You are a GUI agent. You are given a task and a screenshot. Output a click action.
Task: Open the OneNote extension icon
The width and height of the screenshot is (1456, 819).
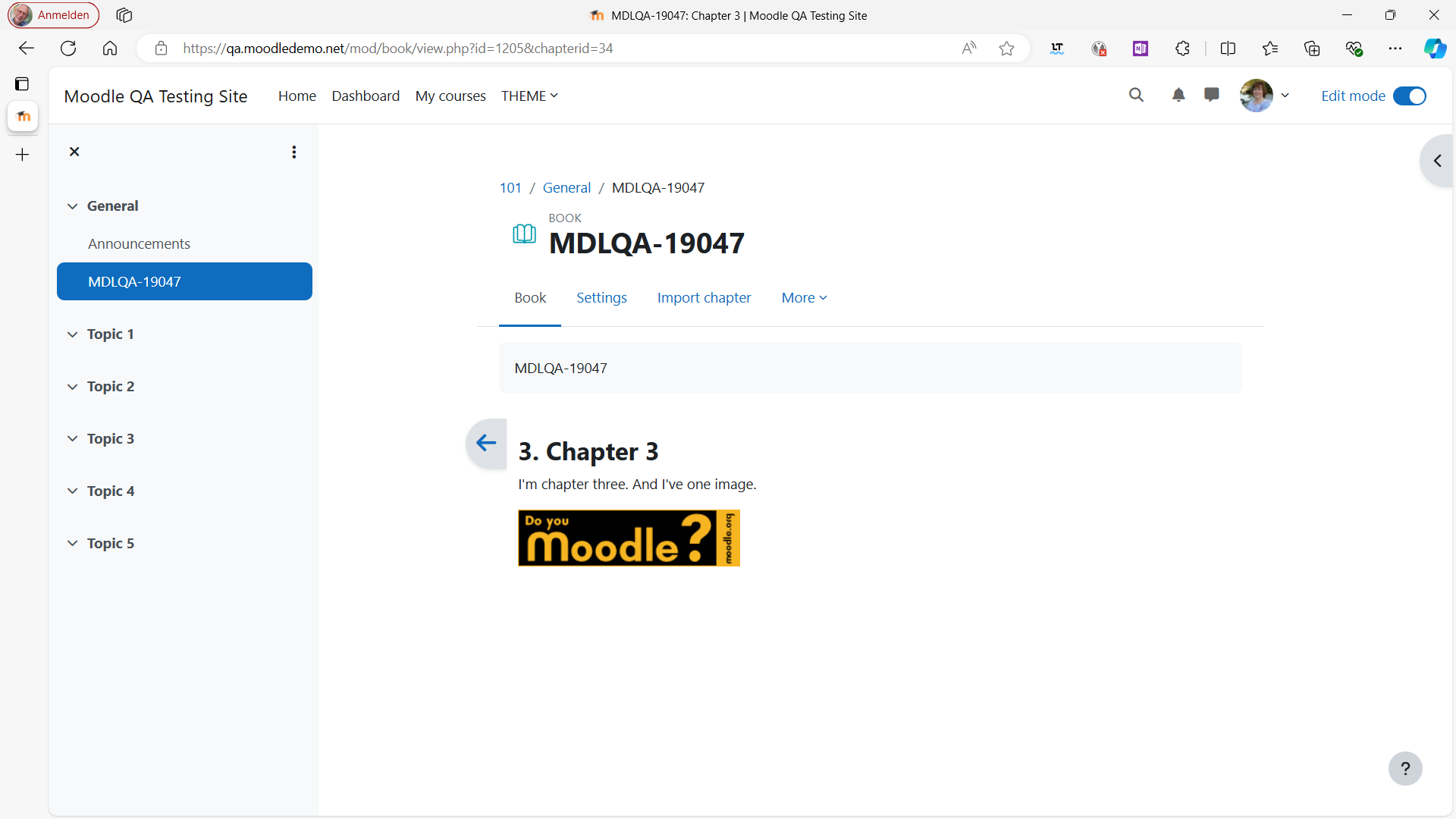coord(1141,49)
